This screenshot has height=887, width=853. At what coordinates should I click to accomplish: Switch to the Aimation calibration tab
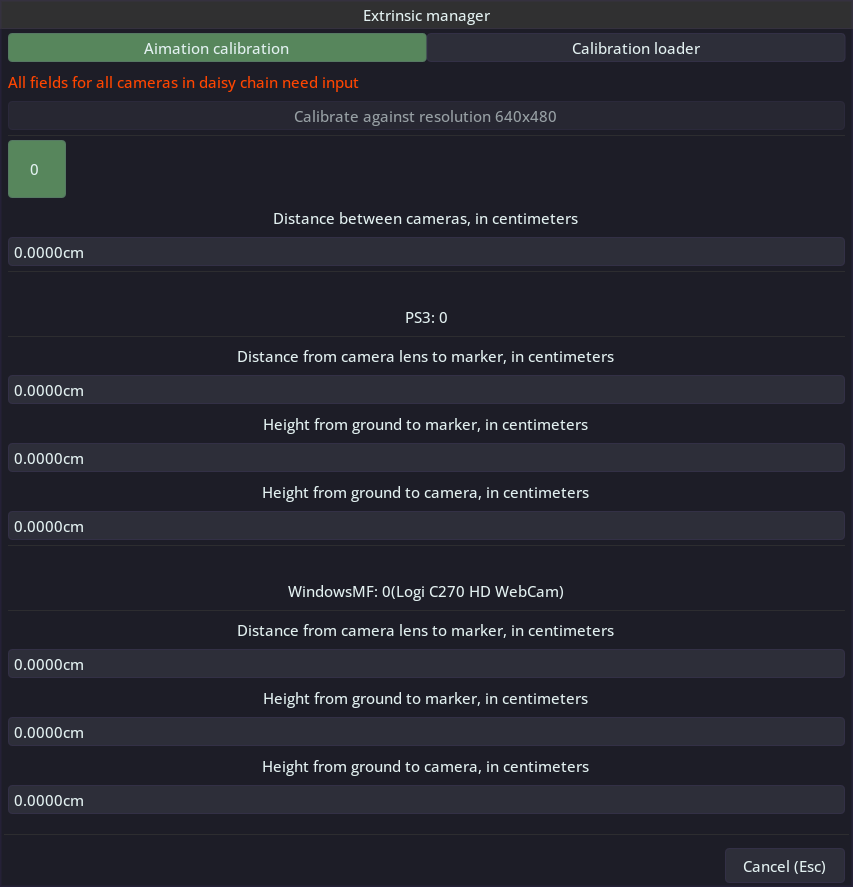216,48
